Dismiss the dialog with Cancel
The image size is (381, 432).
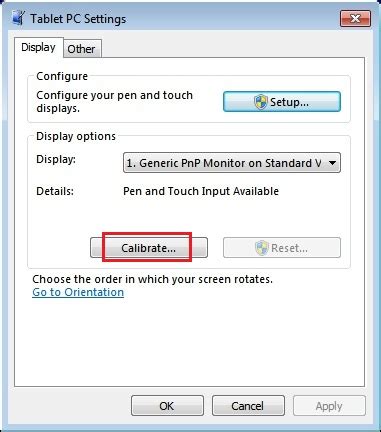click(248, 406)
